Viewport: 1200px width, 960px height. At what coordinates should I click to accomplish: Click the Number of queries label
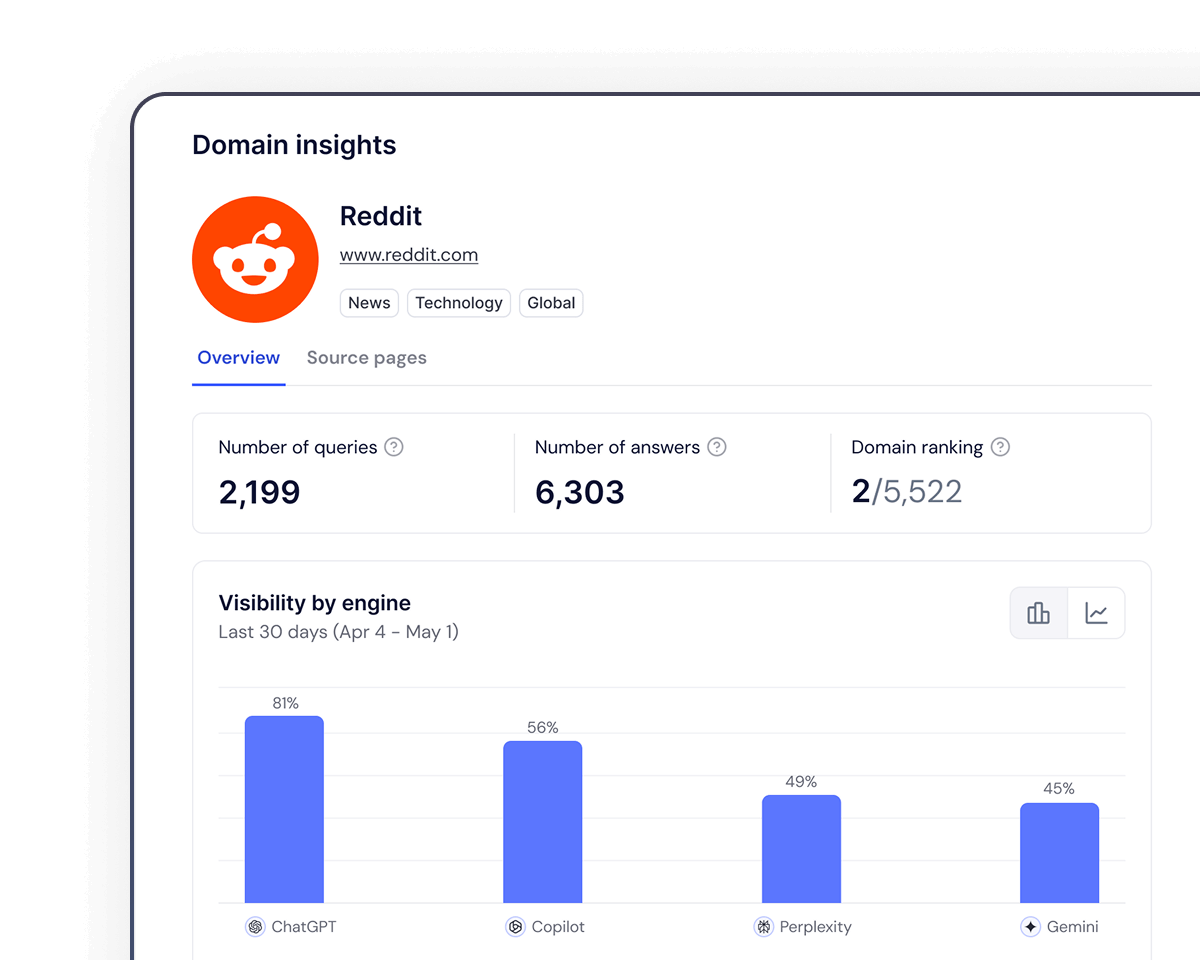click(298, 447)
